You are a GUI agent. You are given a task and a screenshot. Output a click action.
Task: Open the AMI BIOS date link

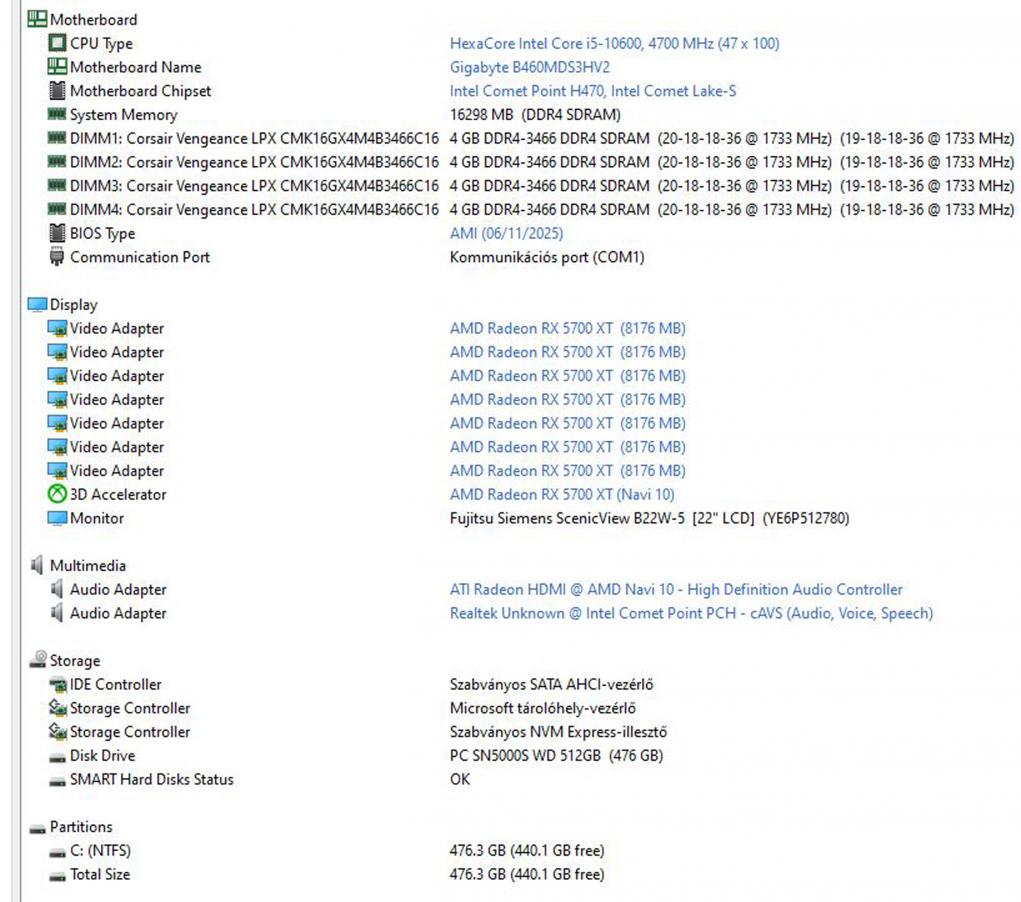pyautogui.click(x=506, y=233)
